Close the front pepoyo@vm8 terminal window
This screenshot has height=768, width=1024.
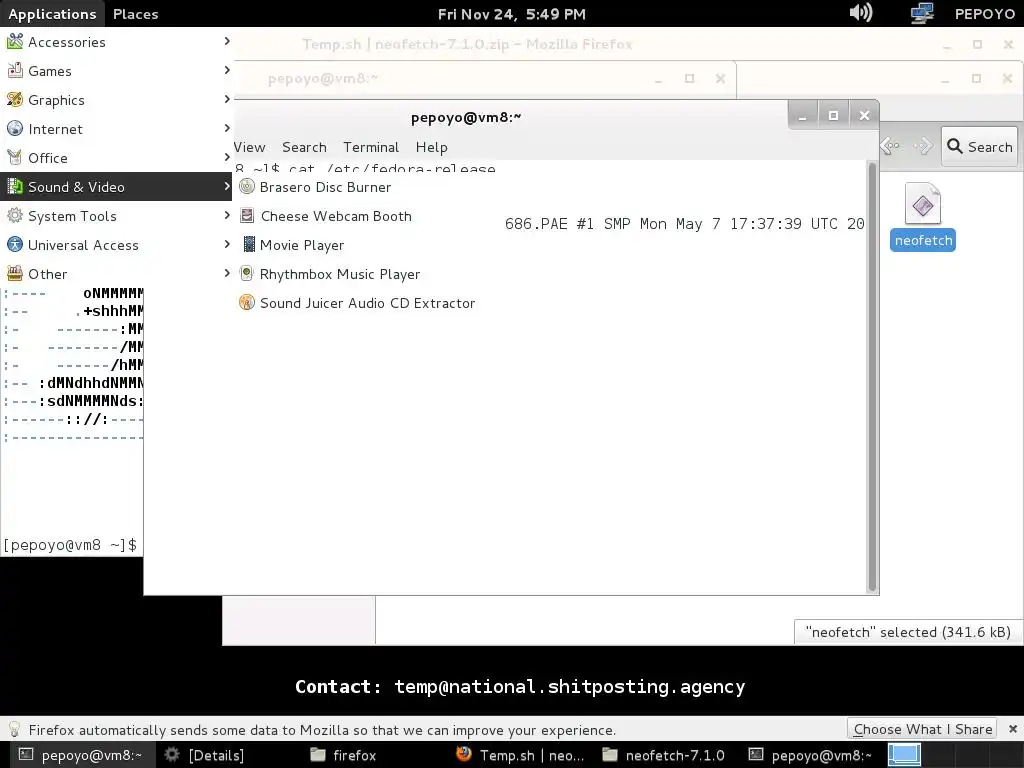tap(864, 116)
